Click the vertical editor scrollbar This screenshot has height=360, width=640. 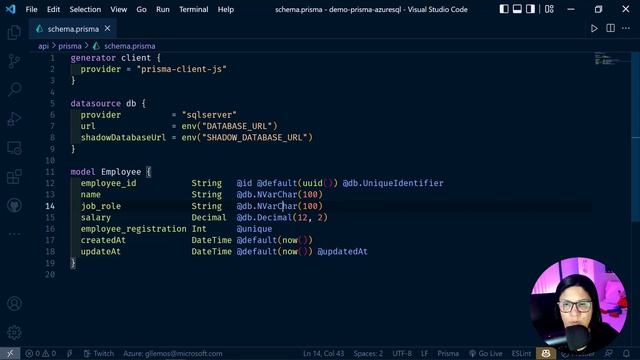click(x=636, y=138)
